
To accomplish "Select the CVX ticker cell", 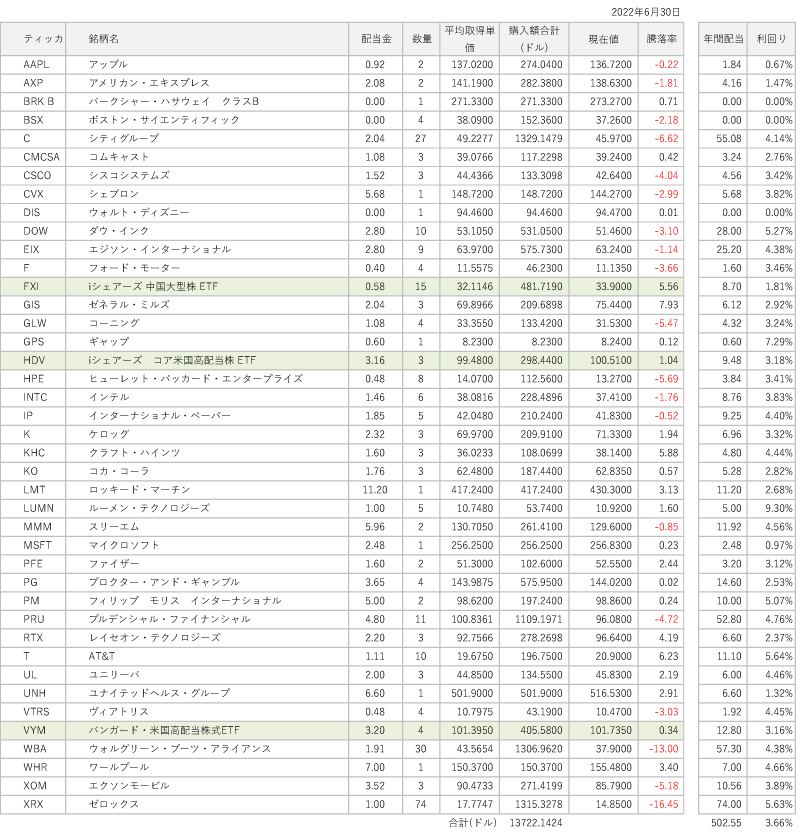I will (33, 194).
